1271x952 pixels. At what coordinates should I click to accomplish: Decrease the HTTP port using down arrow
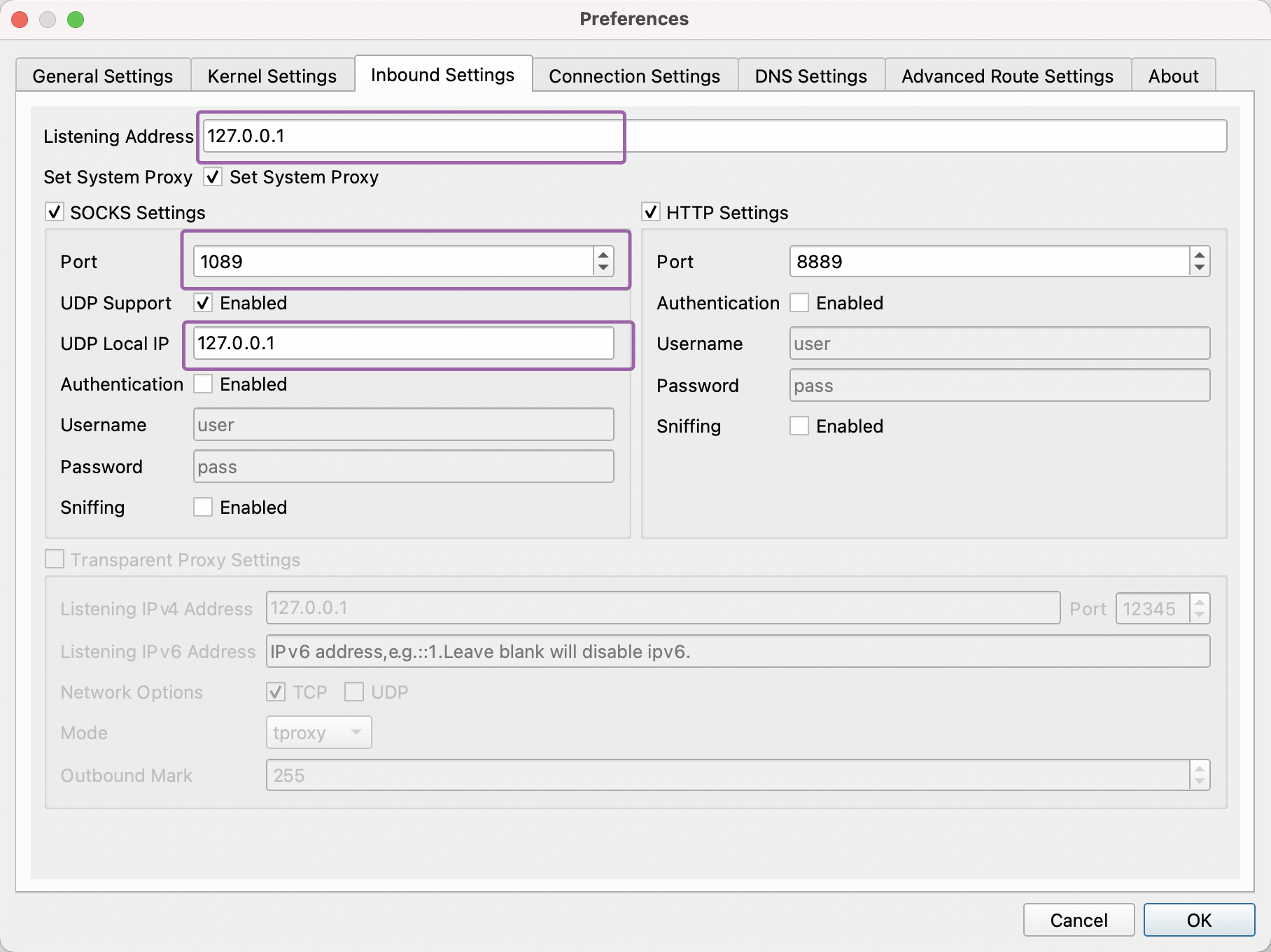click(x=1199, y=268)
